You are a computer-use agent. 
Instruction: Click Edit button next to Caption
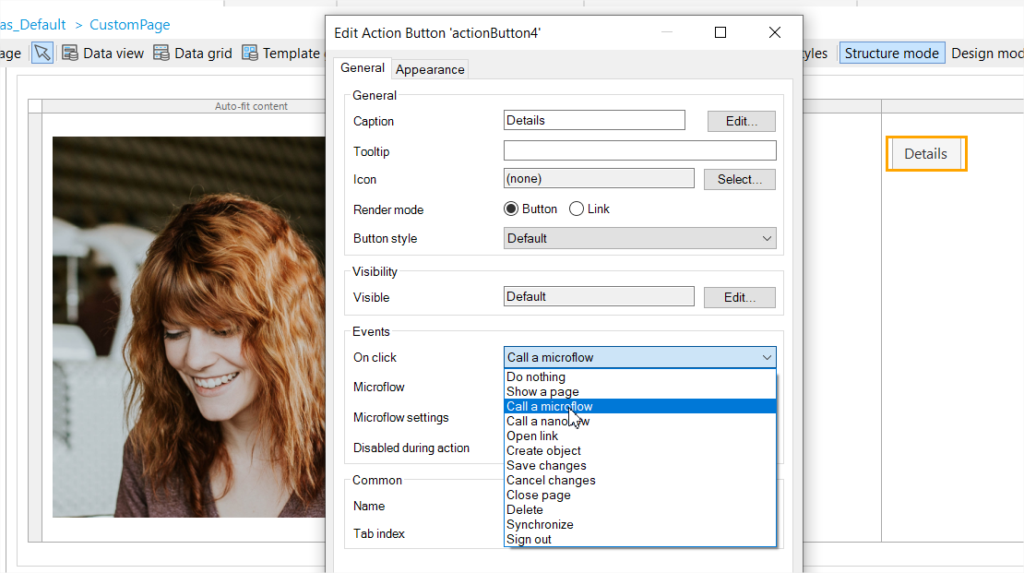pos(741,121)
